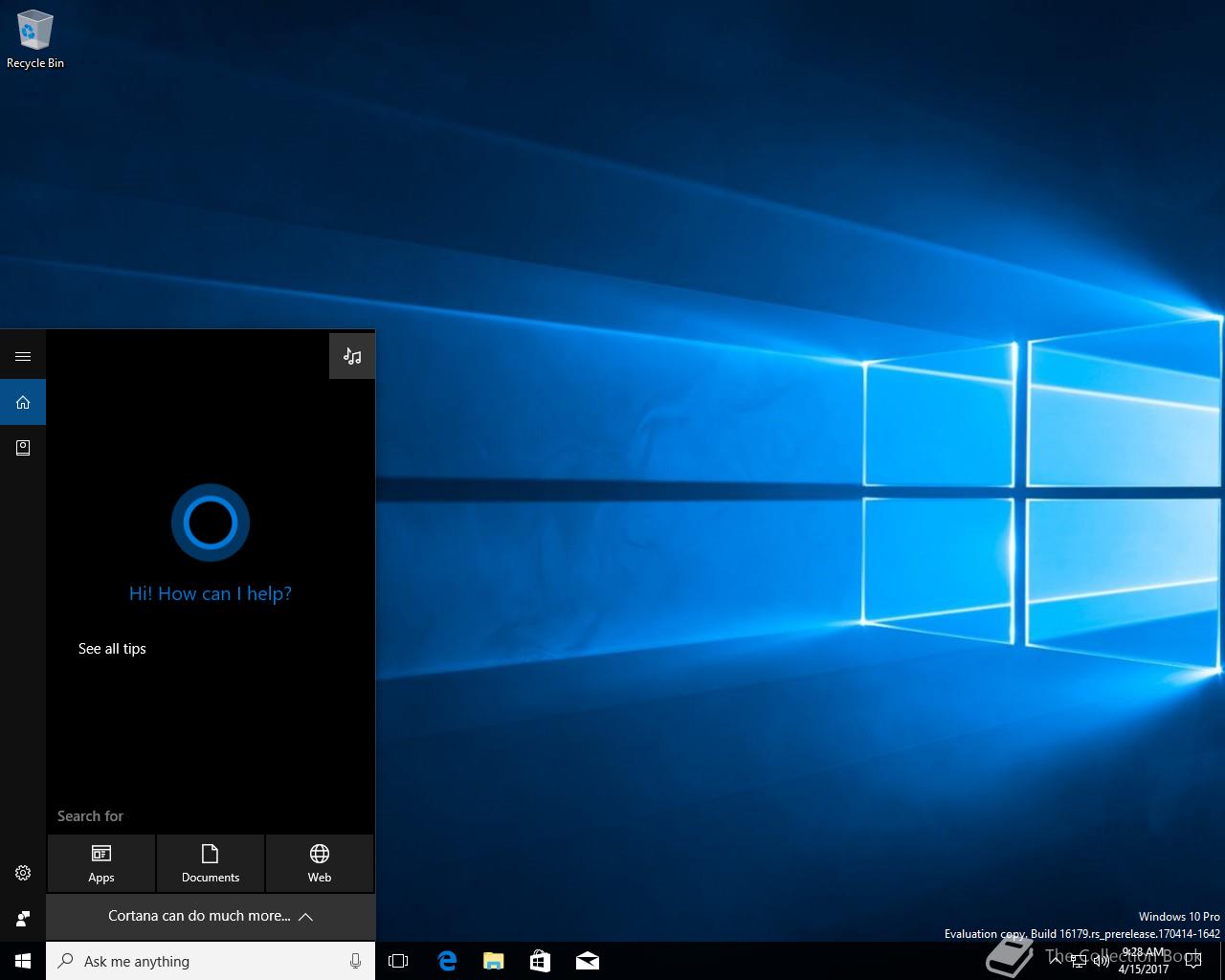Expand 'Cortana can do much more' bar
This screenshot has height=980, width=1225.
pyautogui.click(x=211, y=917)
